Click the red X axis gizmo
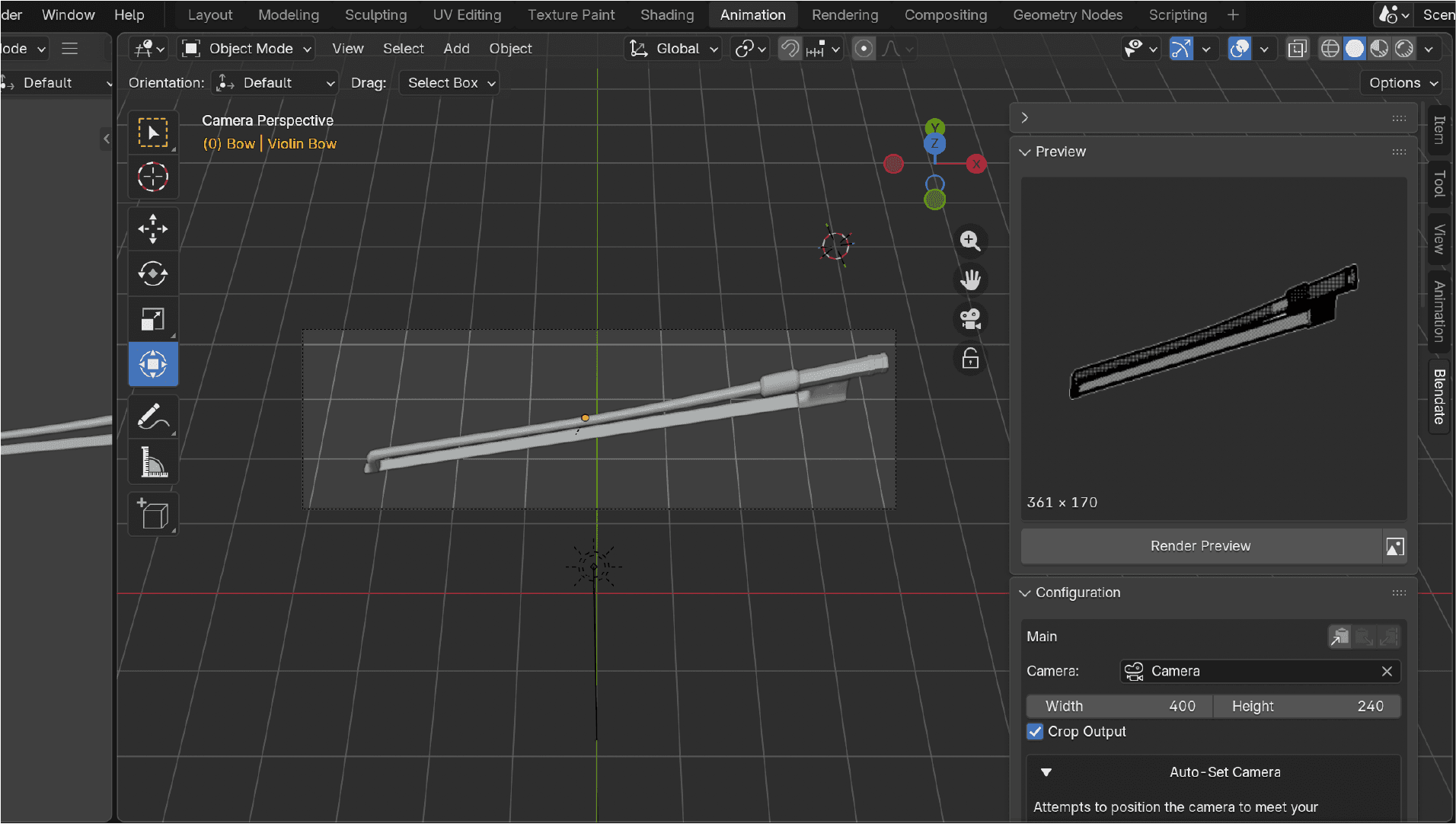The height and width of the screenshot is (824, 1456). click(976, 164)
